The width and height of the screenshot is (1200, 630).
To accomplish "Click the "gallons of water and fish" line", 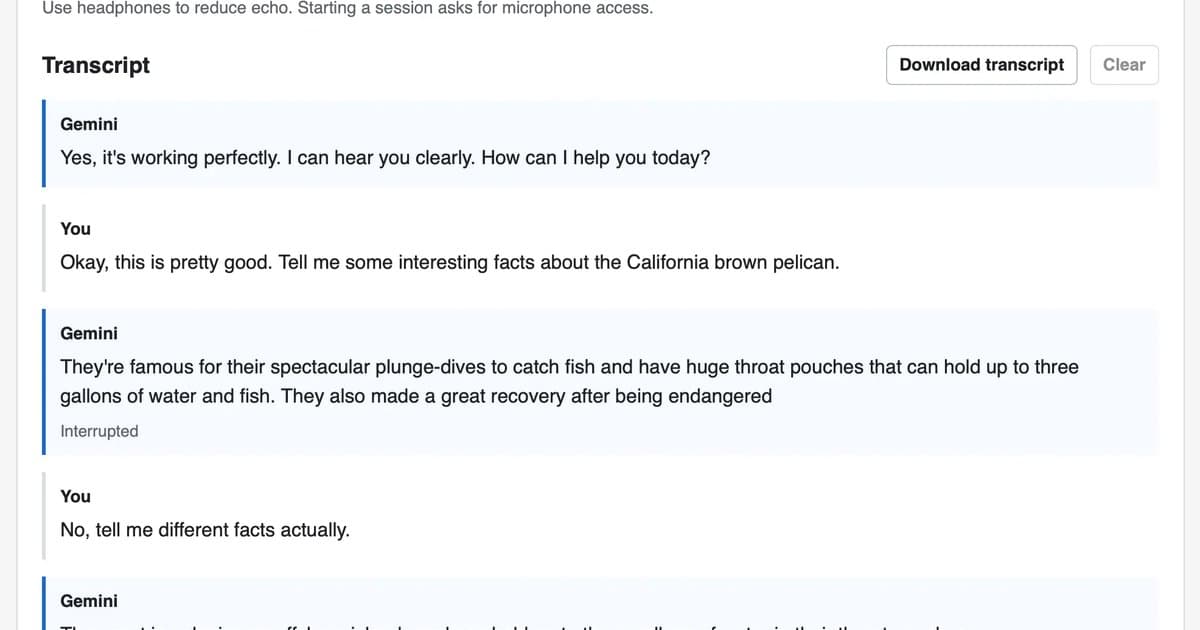I will pos(416,396).
